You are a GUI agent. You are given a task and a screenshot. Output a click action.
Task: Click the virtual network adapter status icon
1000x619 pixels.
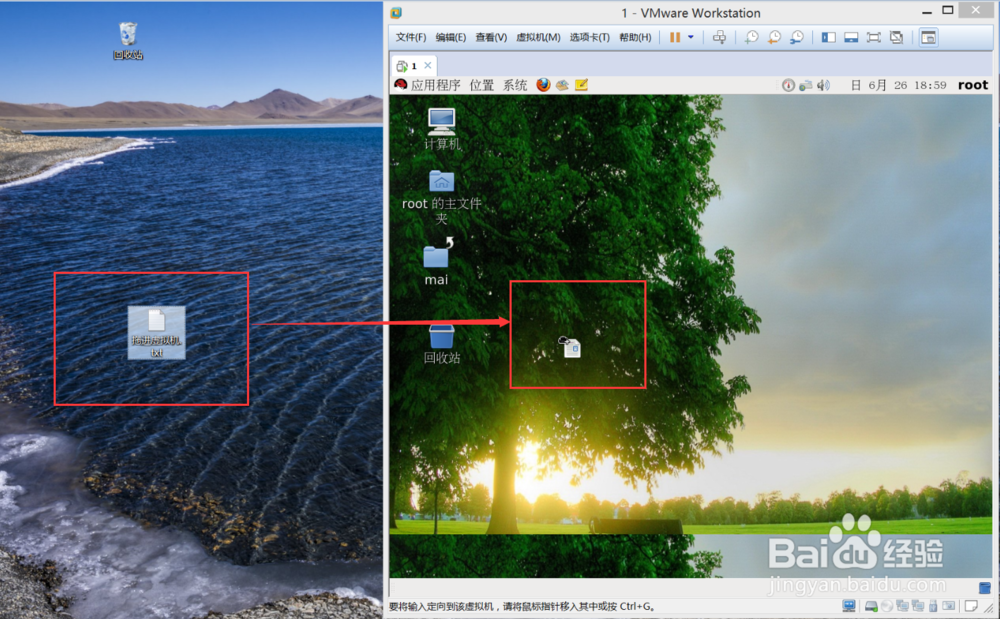click(x=902, y=605)
